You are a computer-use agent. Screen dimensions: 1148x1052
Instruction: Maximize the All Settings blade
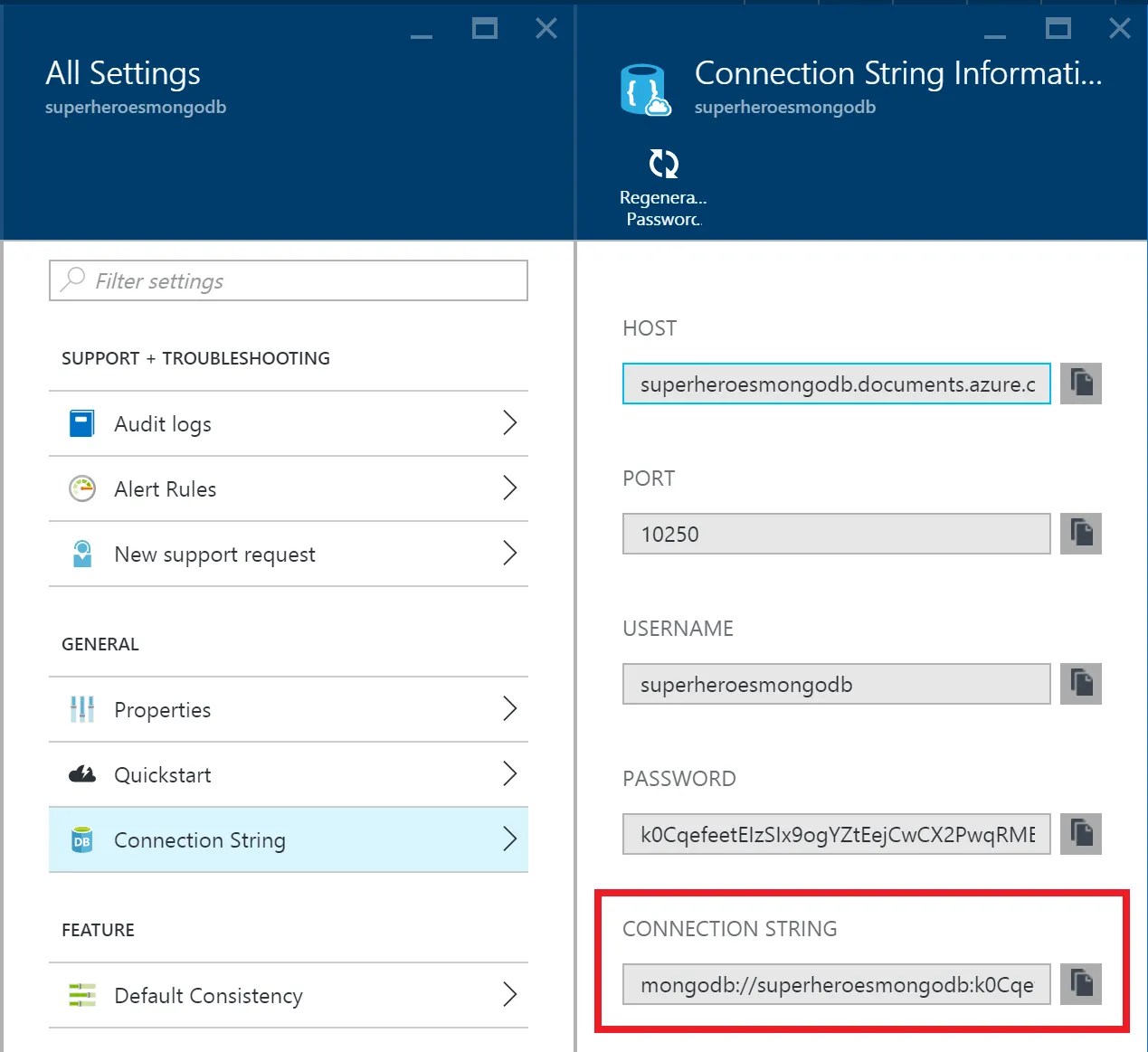pos(485,29)
